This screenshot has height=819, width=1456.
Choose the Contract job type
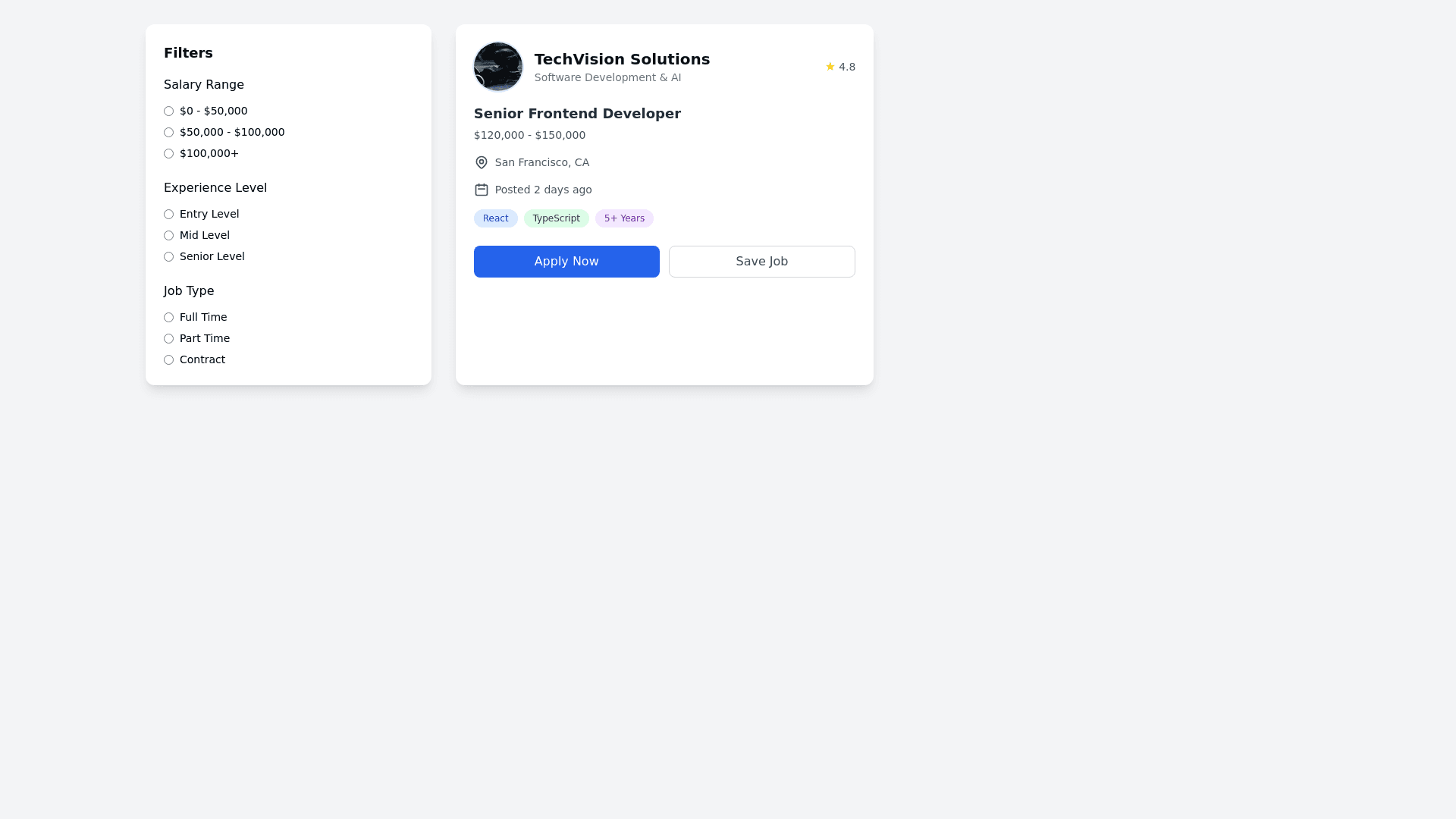pos(168,359)
